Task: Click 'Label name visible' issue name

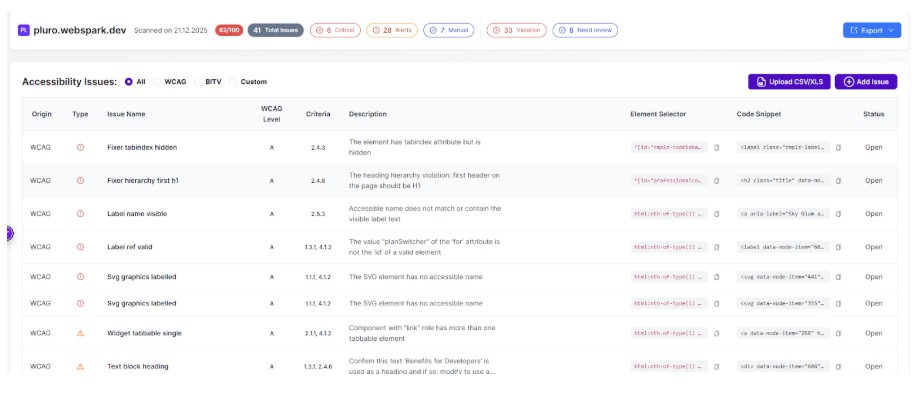Action: [x=137, y=214]
